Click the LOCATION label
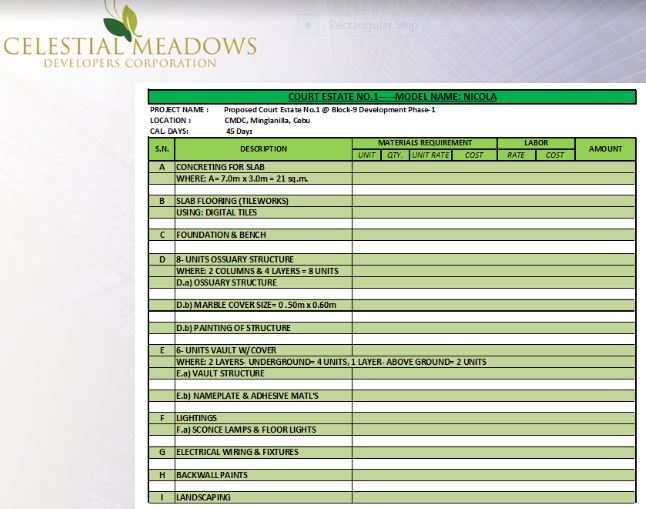Viewport: 646px width, 509px height. tap(170, 120)
